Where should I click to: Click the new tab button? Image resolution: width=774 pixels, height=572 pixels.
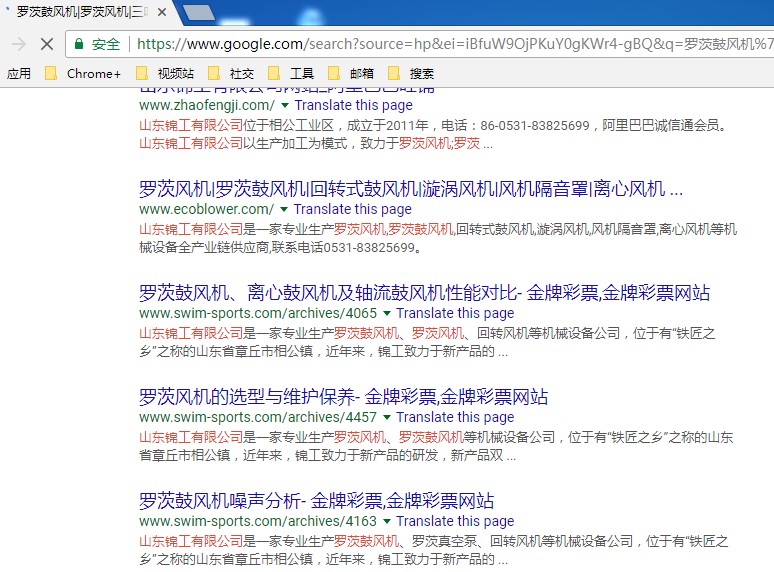200,12
